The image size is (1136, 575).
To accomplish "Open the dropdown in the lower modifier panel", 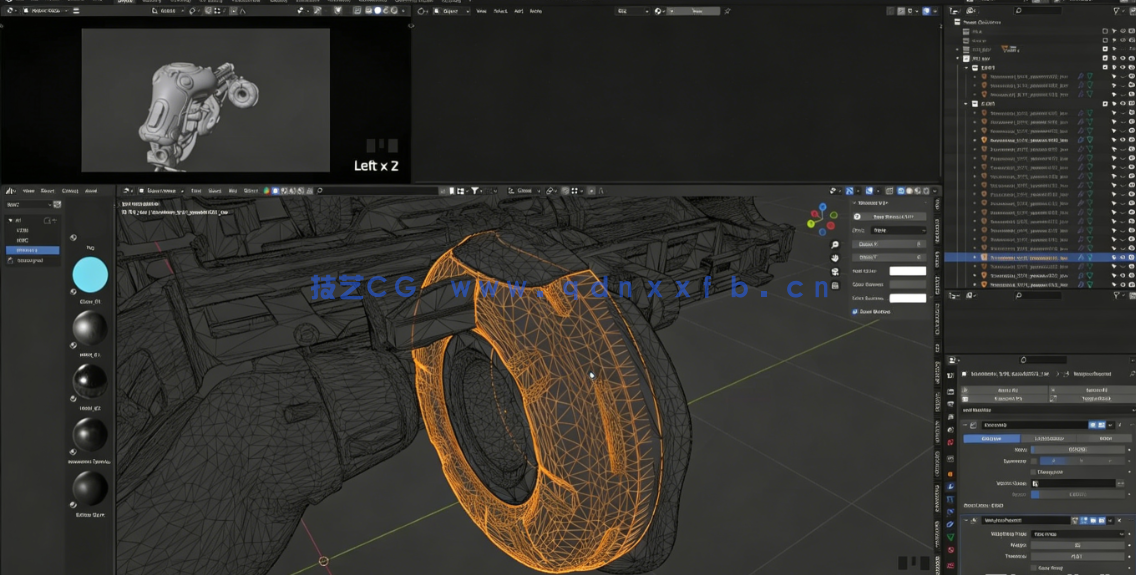I will (x=1075, y=534).
